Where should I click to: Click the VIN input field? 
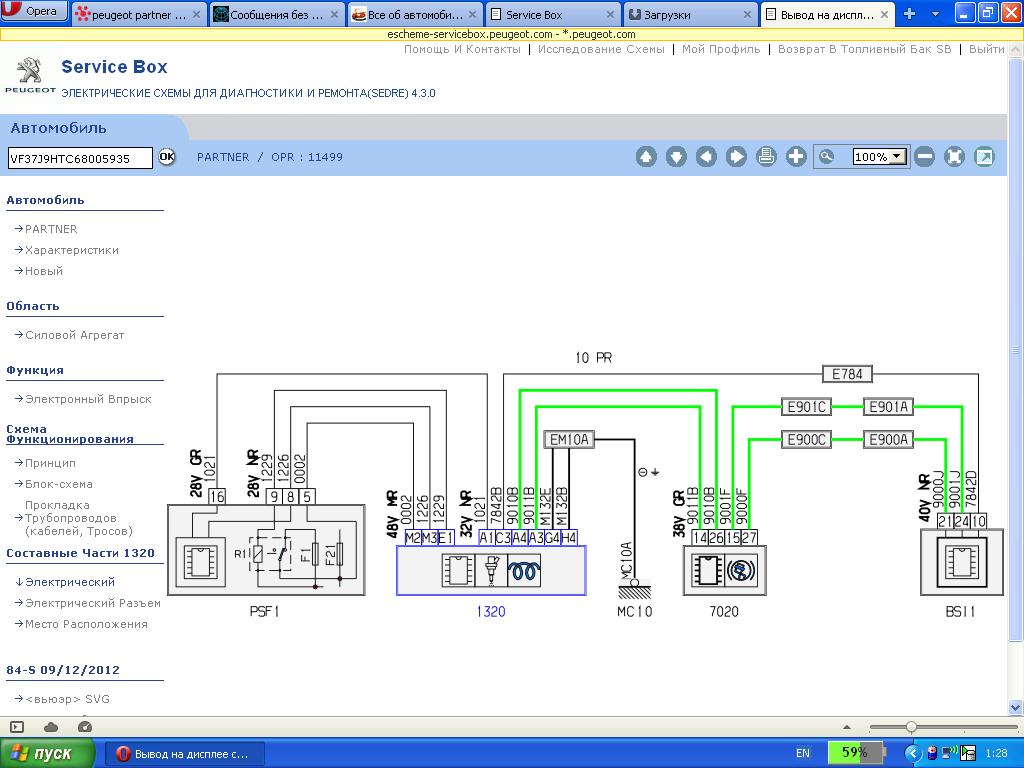[80, 158]
